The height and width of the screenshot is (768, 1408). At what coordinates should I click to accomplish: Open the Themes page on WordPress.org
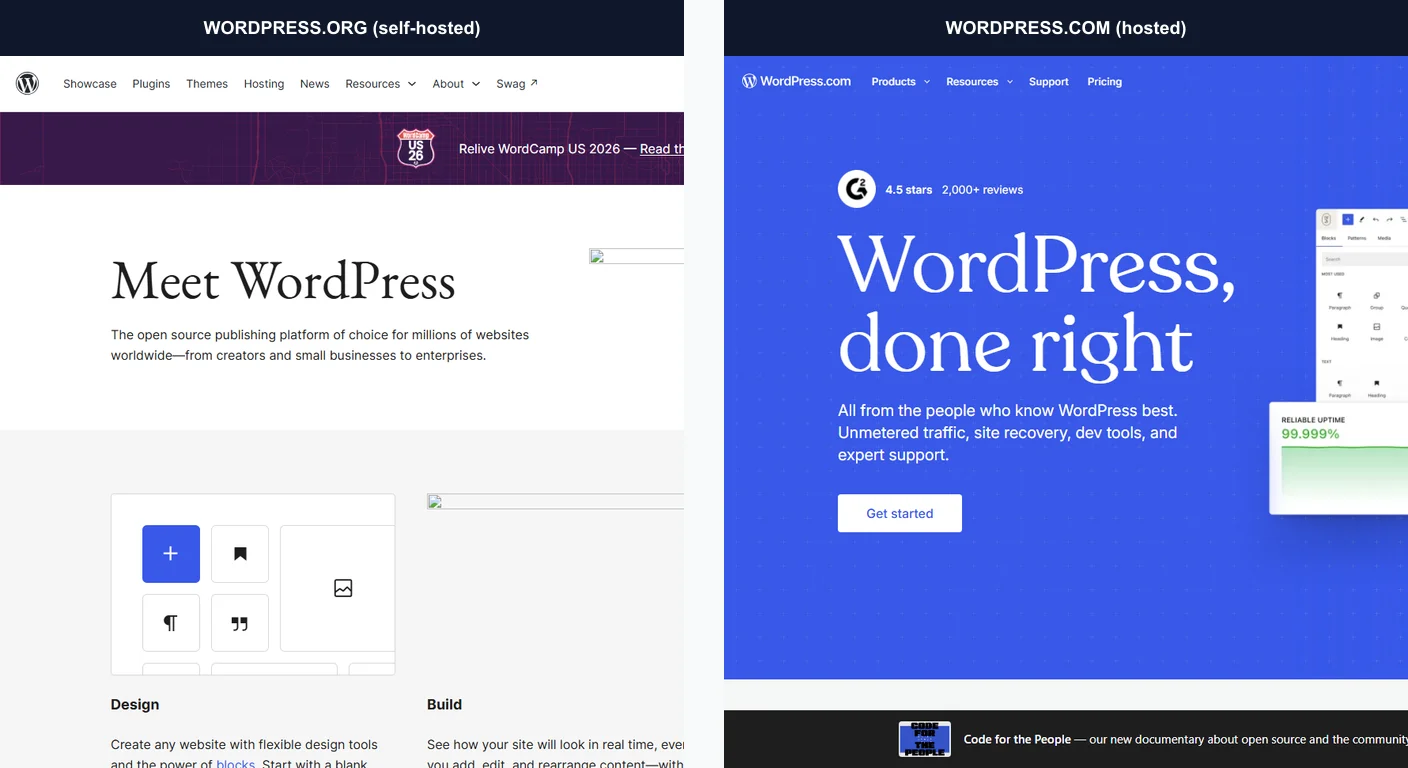[207, 84]
